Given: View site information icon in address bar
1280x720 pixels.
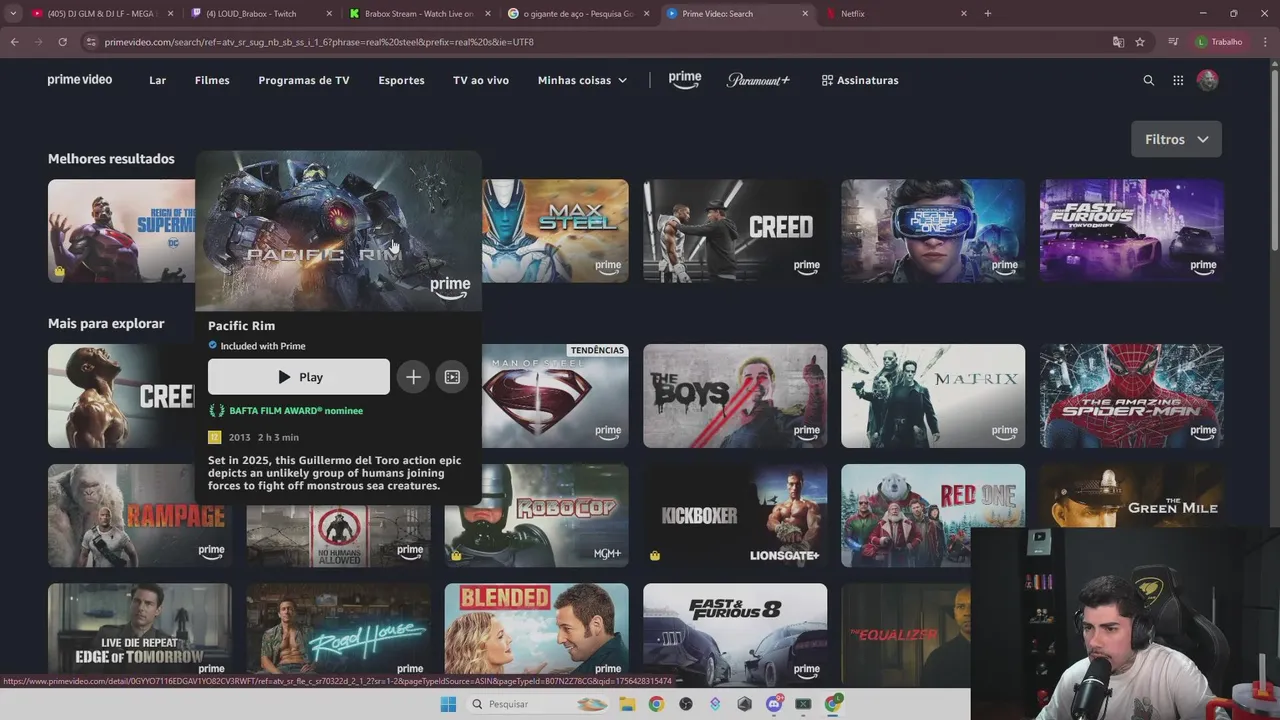Looking at the screenshot, I should [x=91, y=42].
